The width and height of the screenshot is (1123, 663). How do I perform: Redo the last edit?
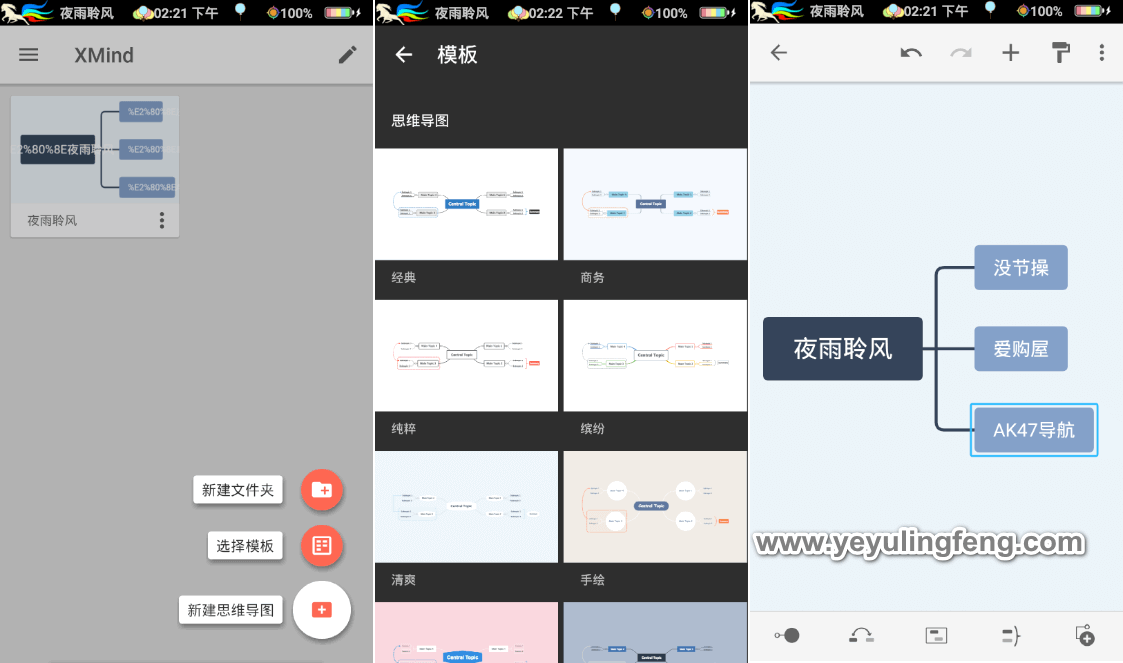961,52
